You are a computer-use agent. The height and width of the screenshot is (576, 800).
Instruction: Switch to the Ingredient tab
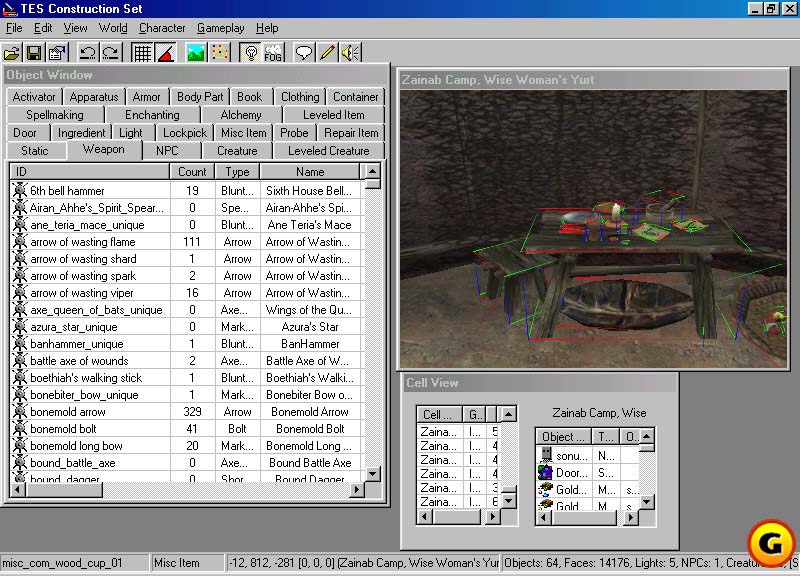pos(82,133)
